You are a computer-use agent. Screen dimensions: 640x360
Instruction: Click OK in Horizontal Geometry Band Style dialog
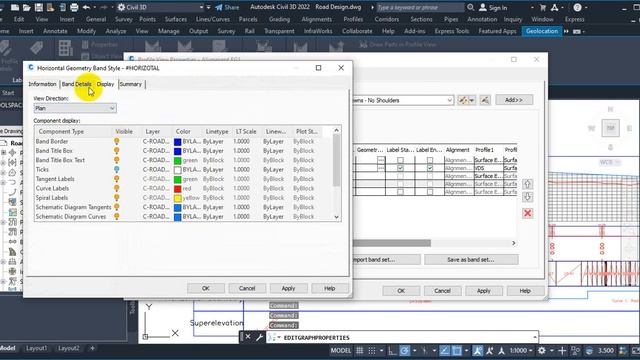(206, 288)
